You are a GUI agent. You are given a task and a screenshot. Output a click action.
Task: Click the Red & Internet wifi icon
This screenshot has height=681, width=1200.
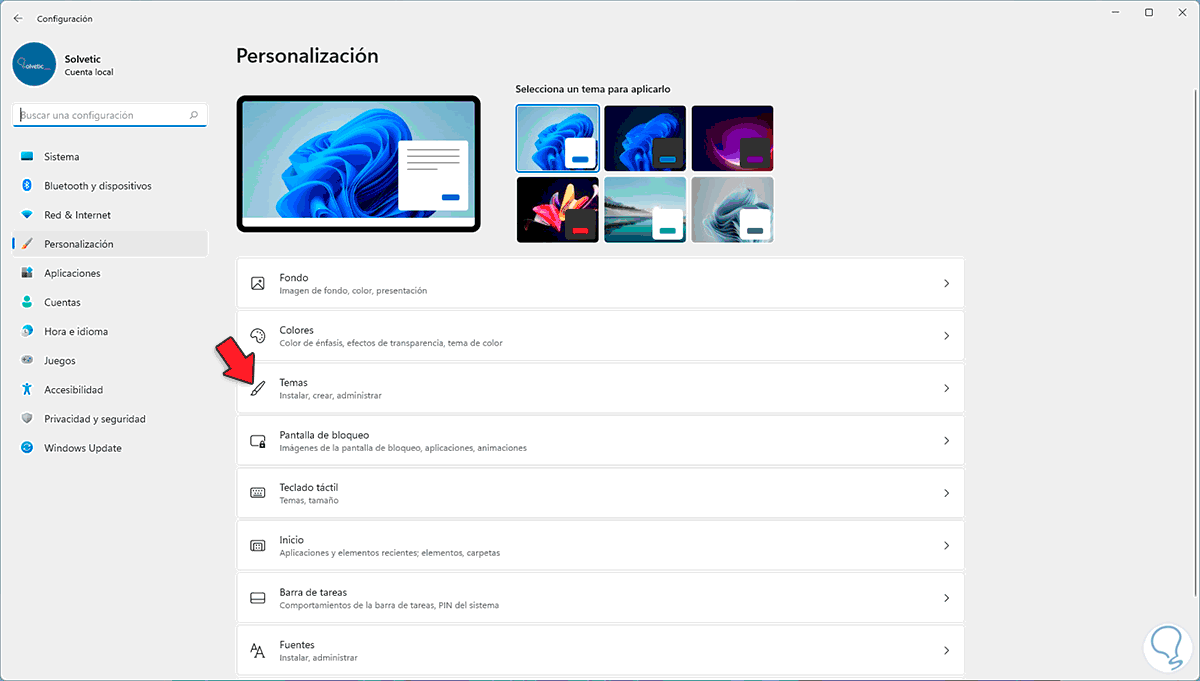click(x=27, y=215)
